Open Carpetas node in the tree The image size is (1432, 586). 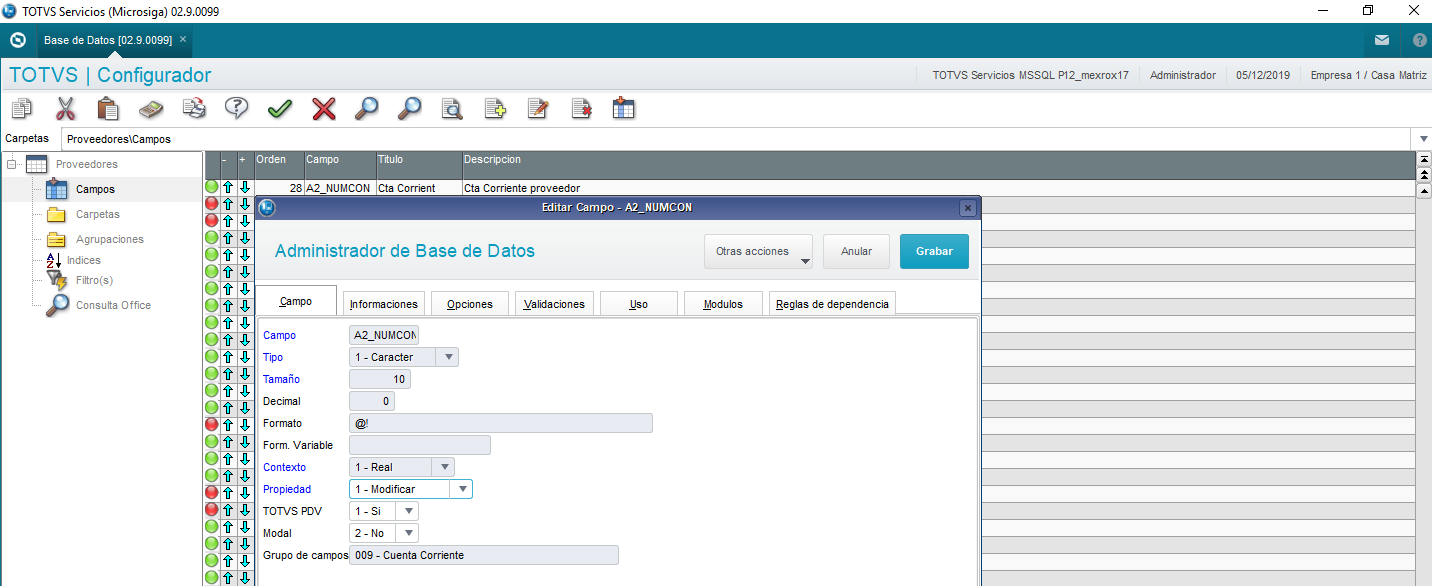coord(97,214)
